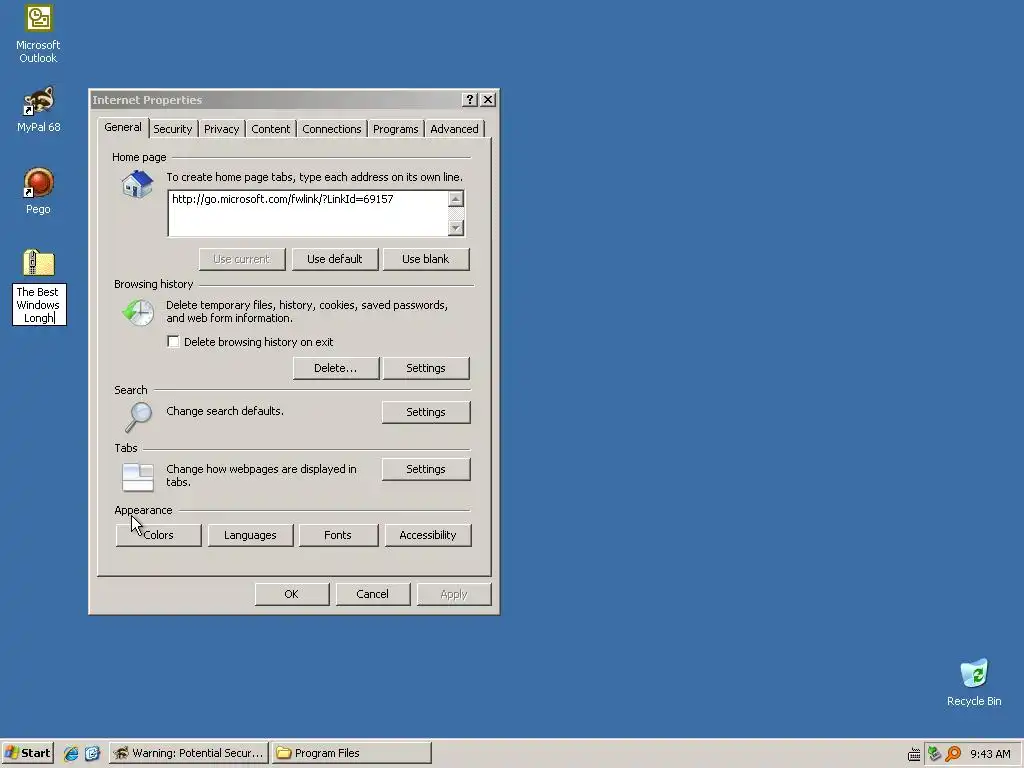
Task: Click the browsing history clock icon
Action: pyautogui.click(x=138, y=312)
